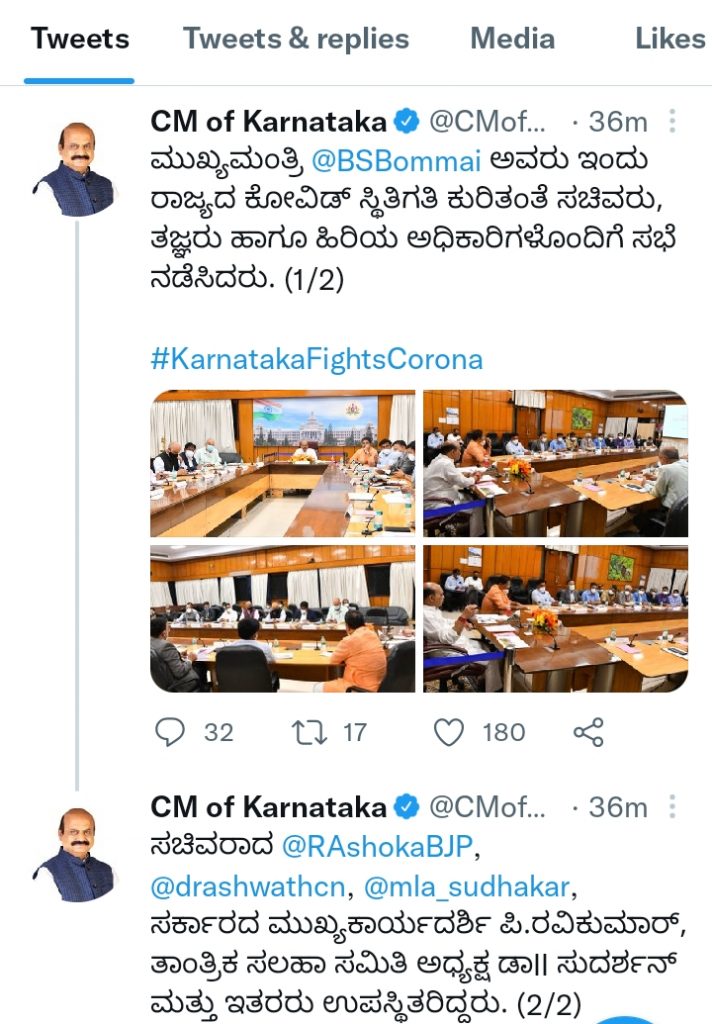Retweet the first tweet via retweet icon
The image size is (712, 1024).
(309, 732)
